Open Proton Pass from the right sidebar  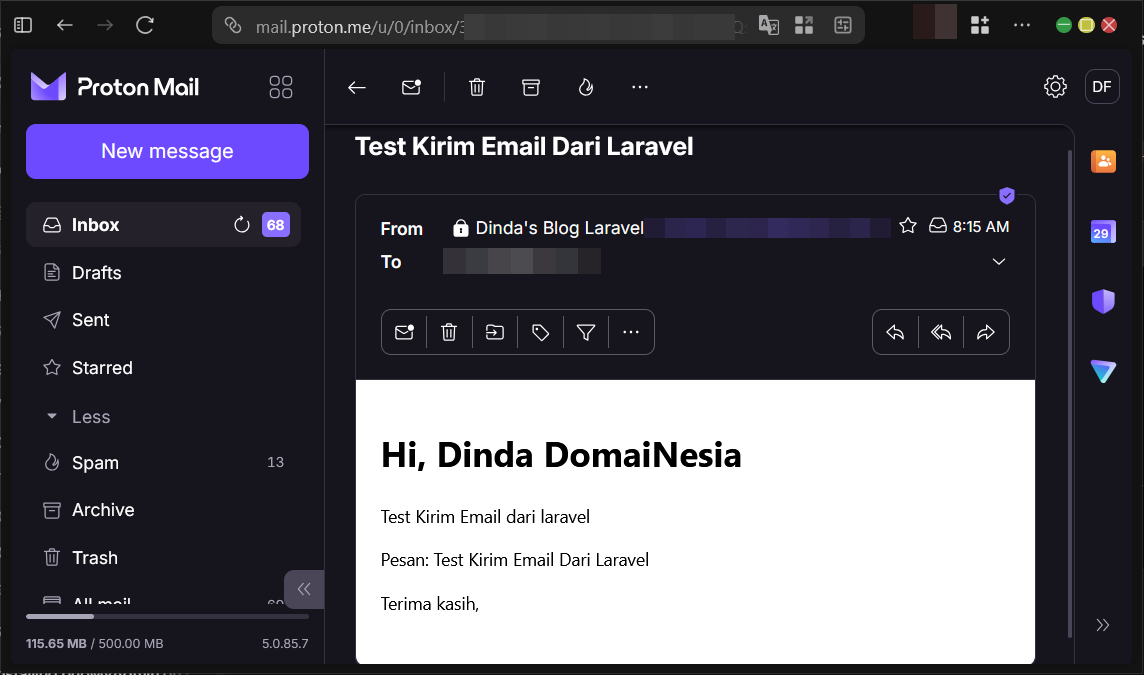pos(1103,301)
